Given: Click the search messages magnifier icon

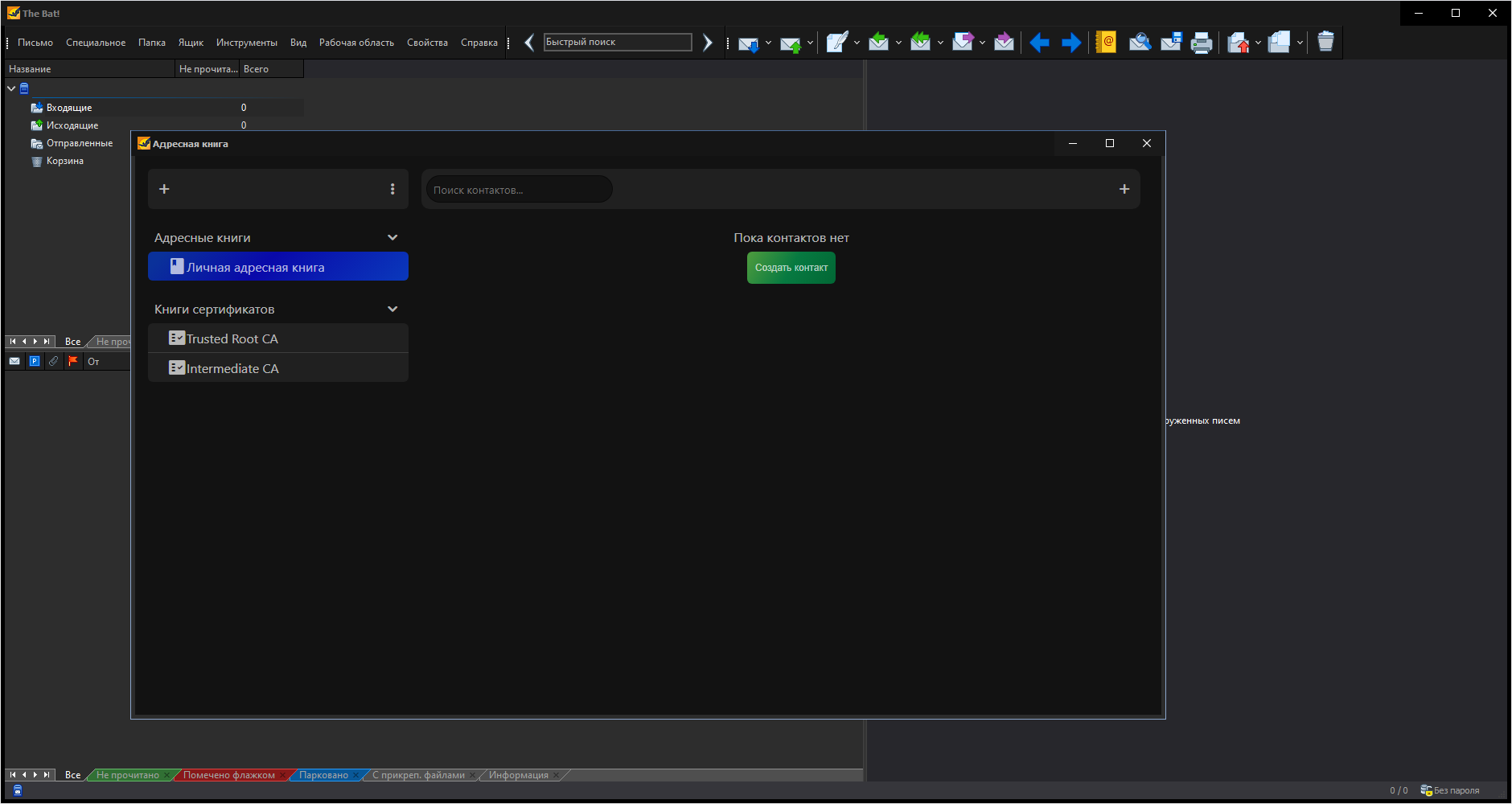Looking at the screenshot, I should tap(1140, 42).
